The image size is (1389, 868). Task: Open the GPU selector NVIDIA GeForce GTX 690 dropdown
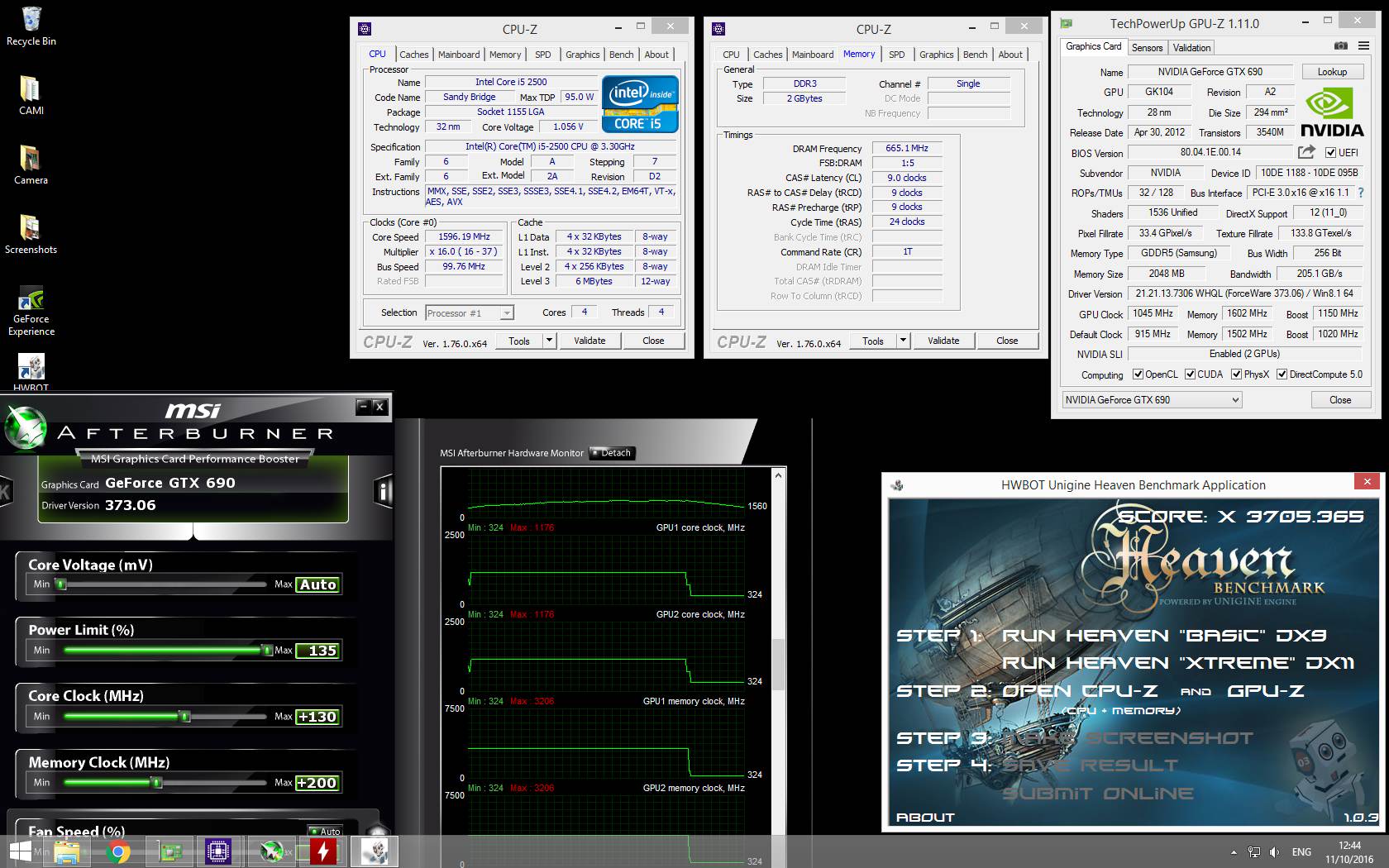point(1152,400)
